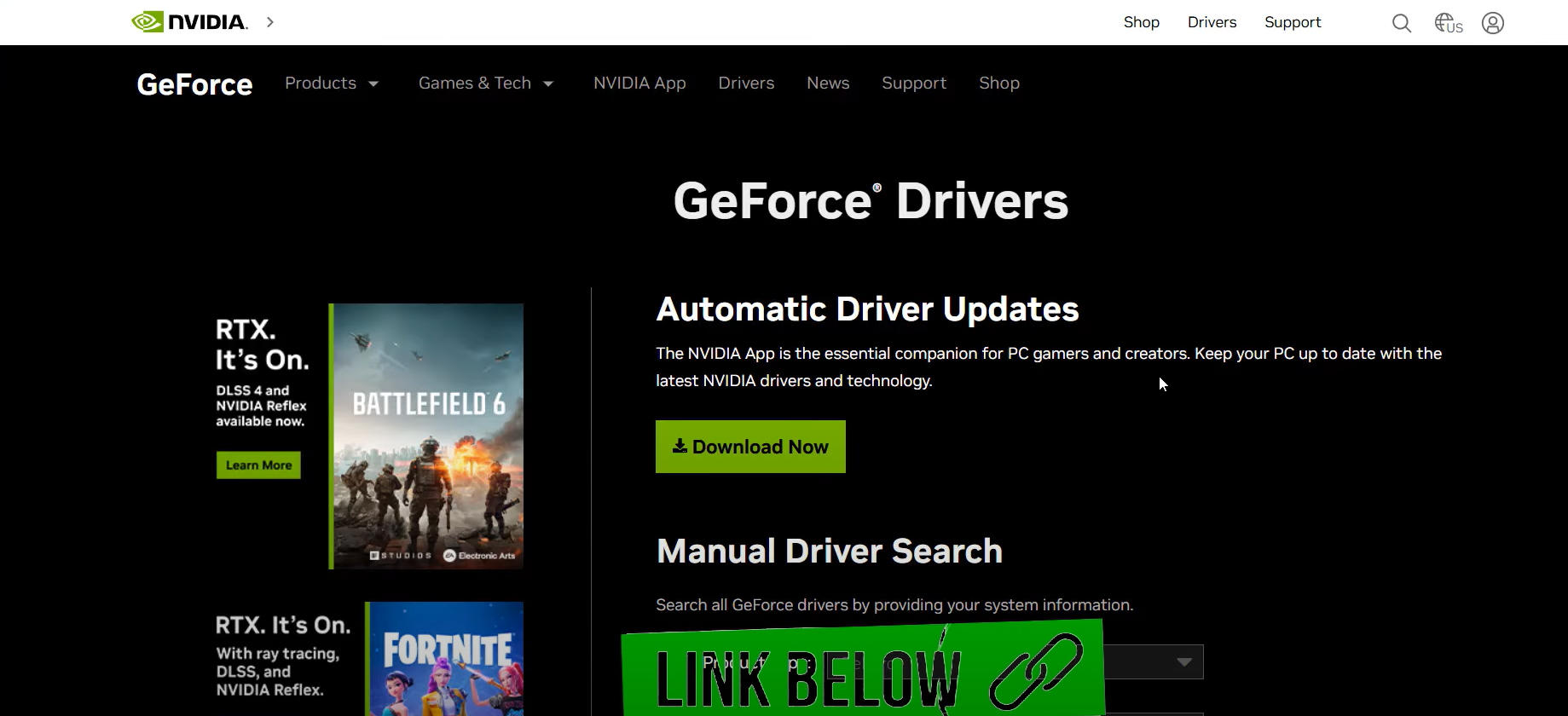Click the Fortnite promo image
The image size is (1568, 716).
[445, 659]
